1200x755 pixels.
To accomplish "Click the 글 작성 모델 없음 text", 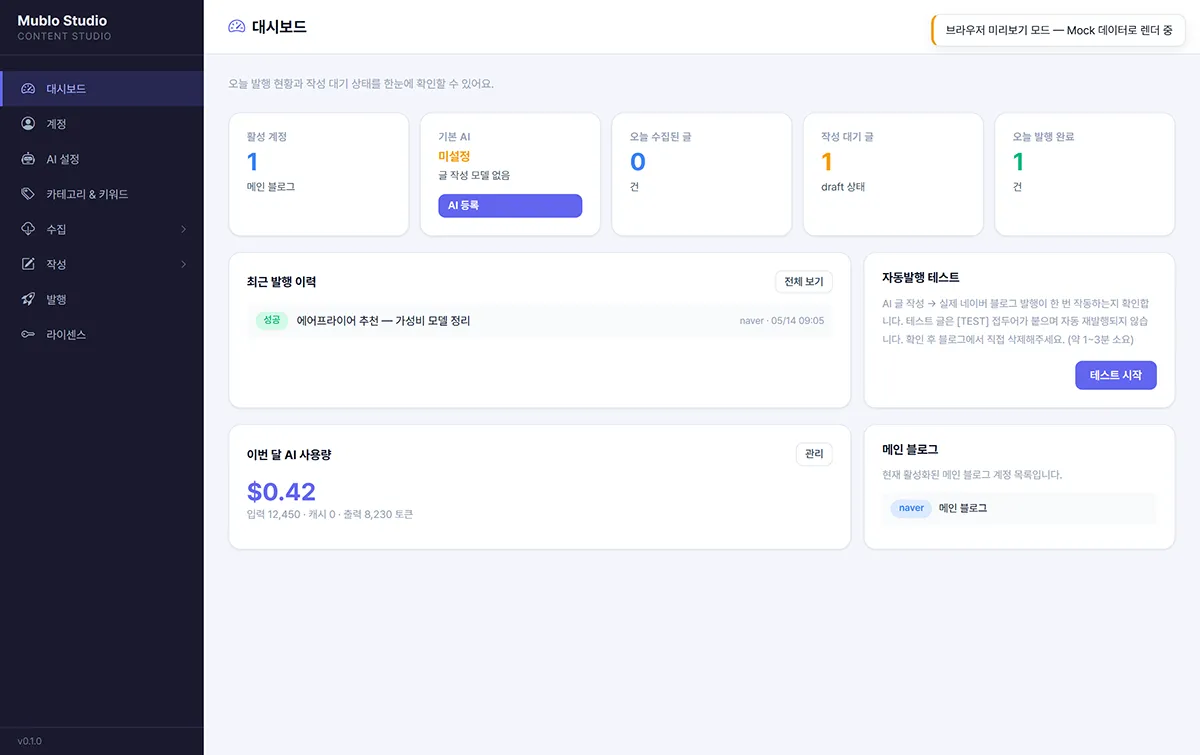I will [474, 175].
